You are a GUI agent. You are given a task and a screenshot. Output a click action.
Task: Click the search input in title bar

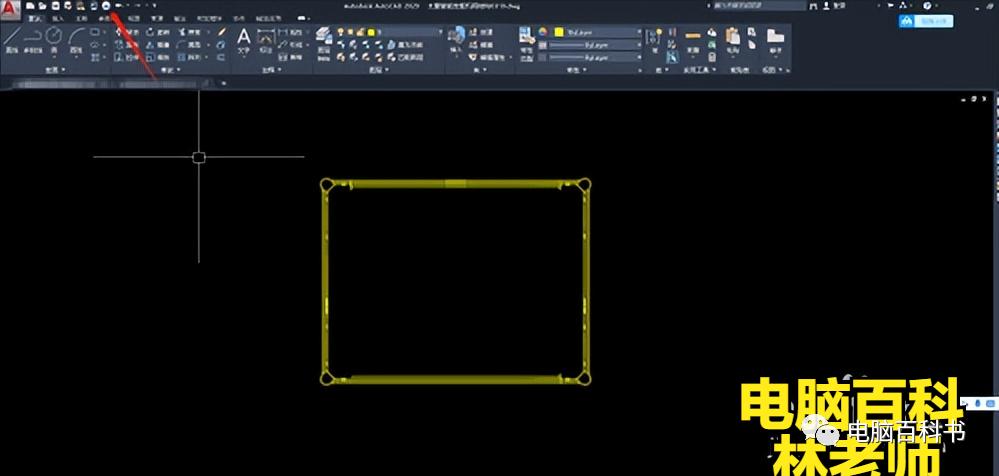[x=758, y=6]
